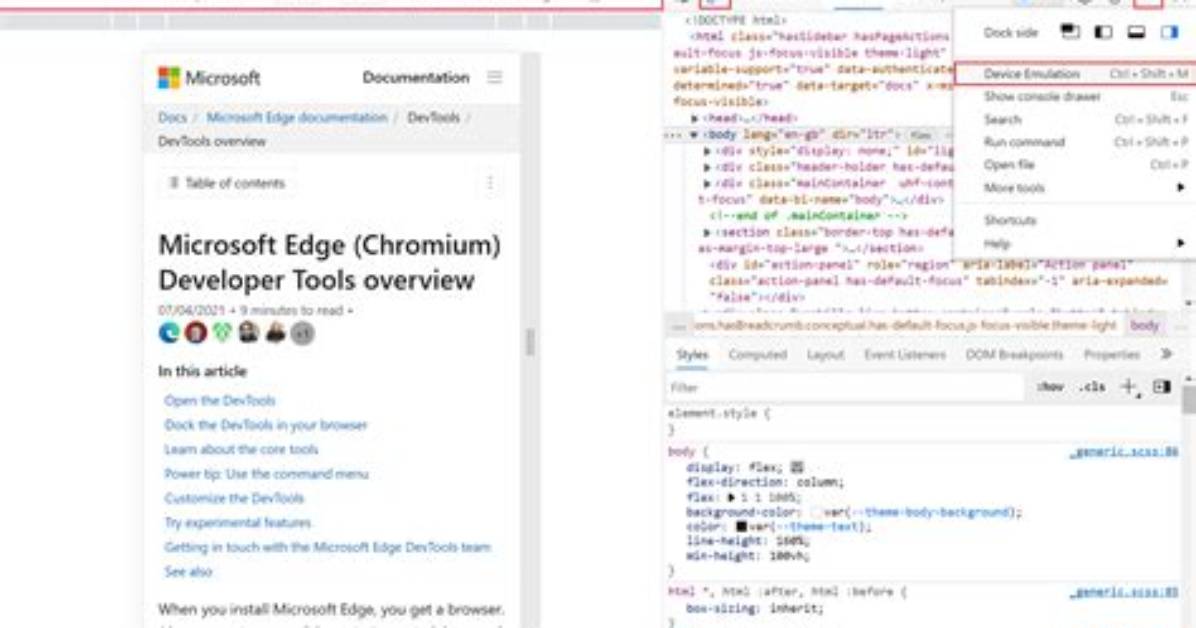This screenshot has width=1196, height=628.
Task: Toggle the .cls element classes panel
Action: pyautogui.click(x=1092, y=388)
